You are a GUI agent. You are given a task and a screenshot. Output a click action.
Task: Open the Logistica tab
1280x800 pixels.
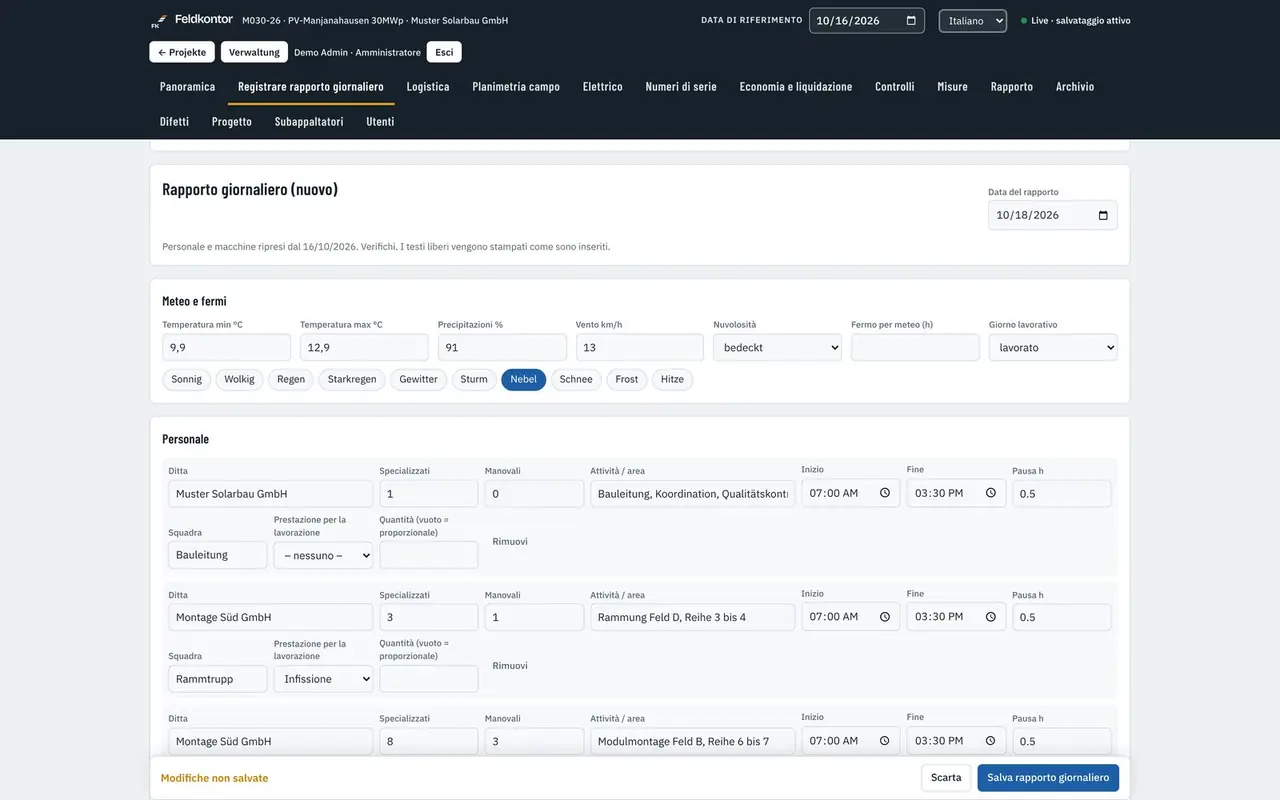pyautogui.click(x=428, y=87)
